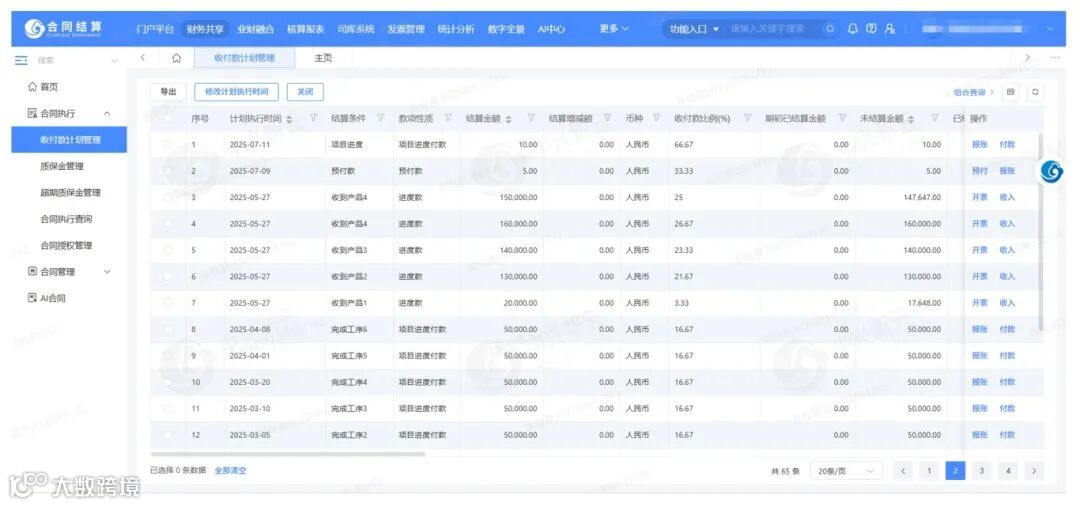Filter the 期初已结算金额 column
Image resolution: width=1080 pixels, height=506 pixels.
[842, 118]
